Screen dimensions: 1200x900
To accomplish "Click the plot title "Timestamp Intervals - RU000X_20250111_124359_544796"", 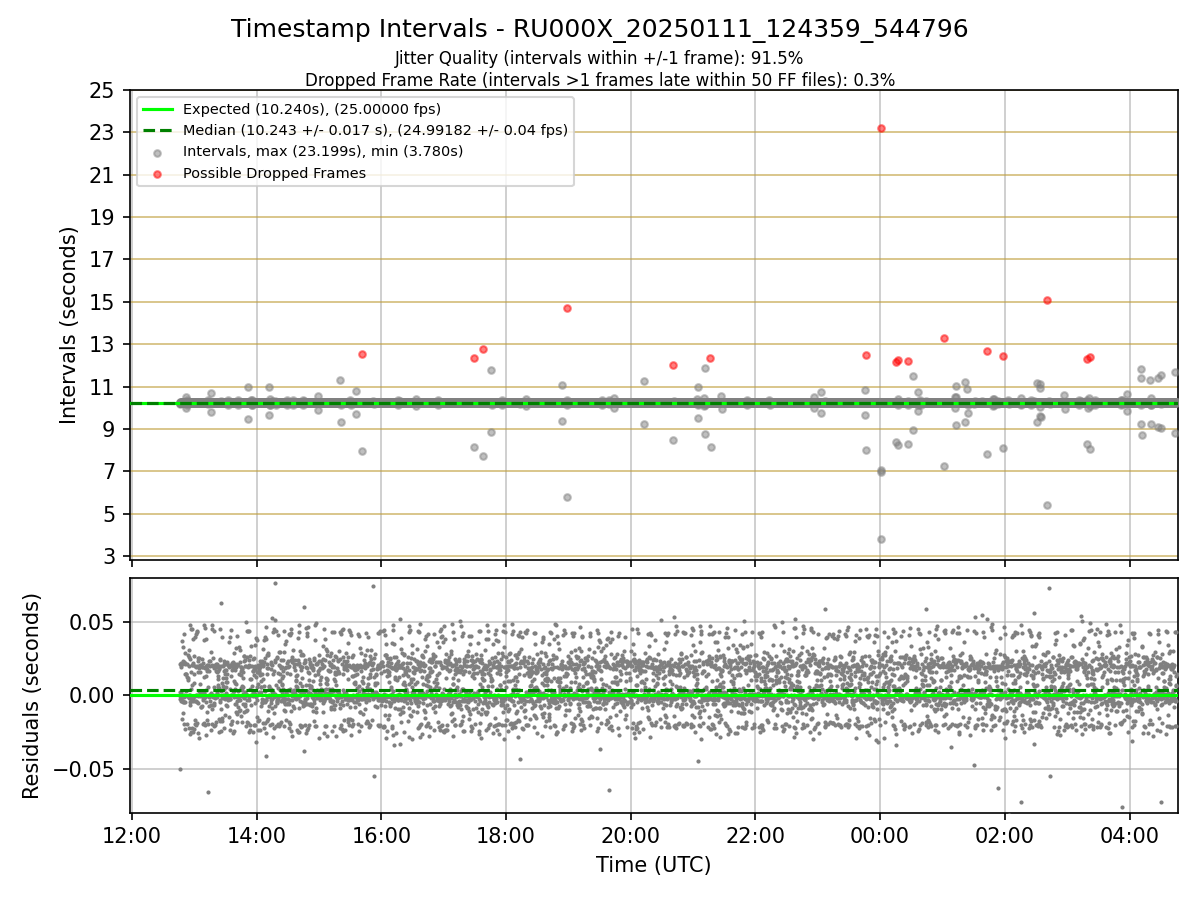I will (599, 29).
